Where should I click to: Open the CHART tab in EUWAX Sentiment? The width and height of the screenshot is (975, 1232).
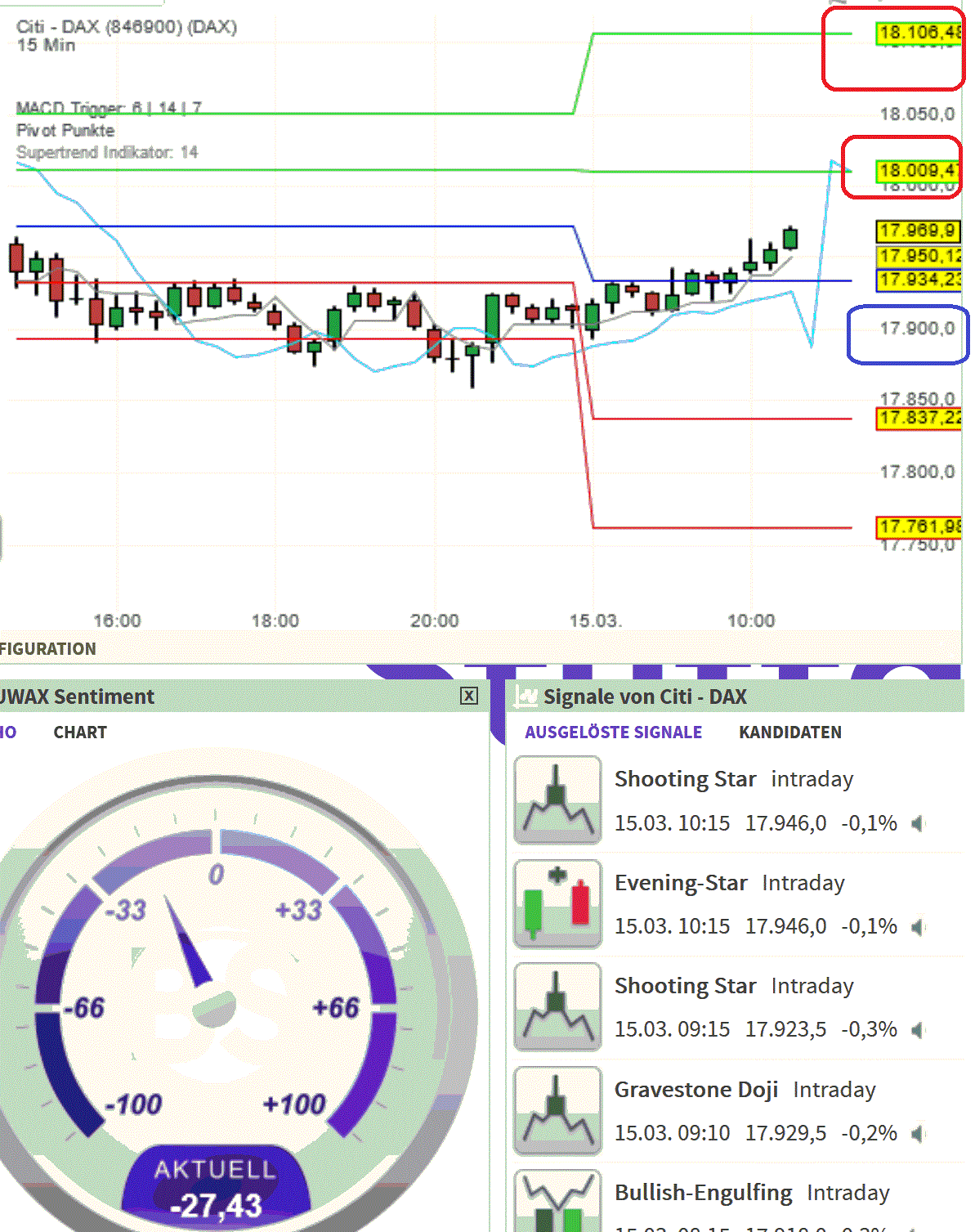point(78,732)
